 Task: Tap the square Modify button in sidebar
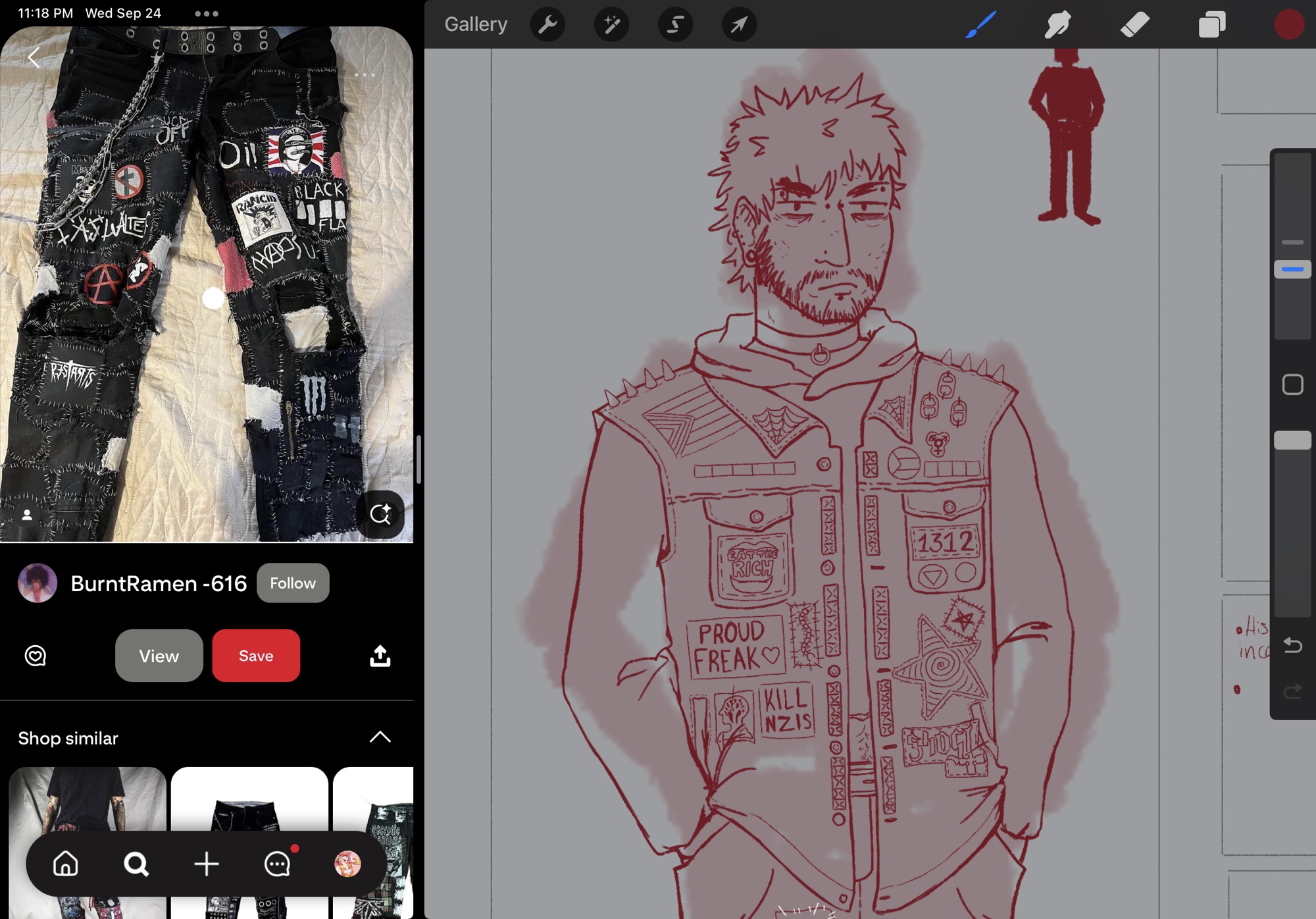pos(1292,384)
